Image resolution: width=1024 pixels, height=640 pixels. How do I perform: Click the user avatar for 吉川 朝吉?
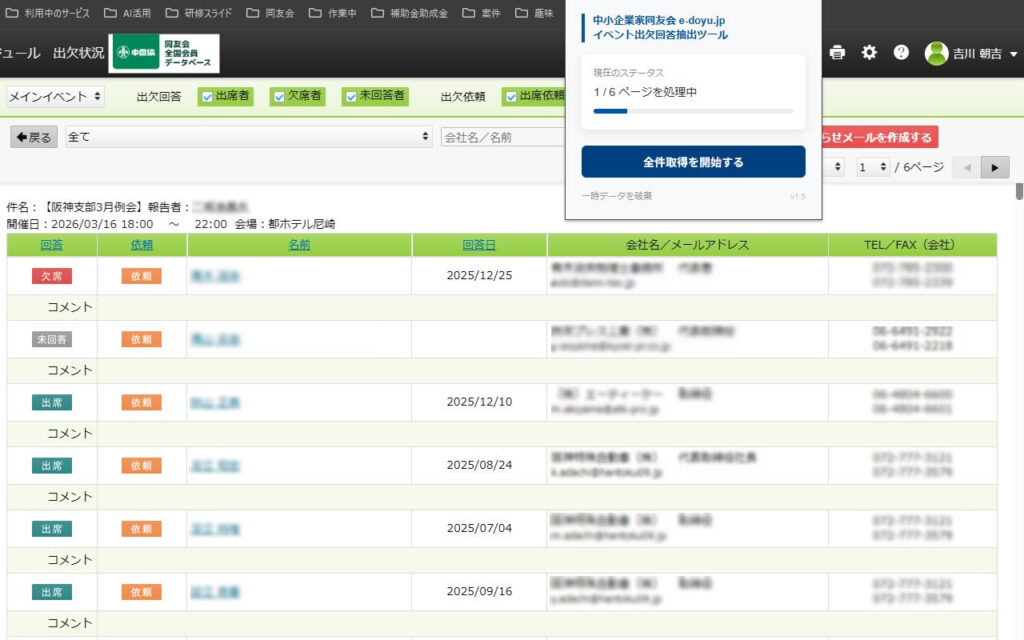936,54
